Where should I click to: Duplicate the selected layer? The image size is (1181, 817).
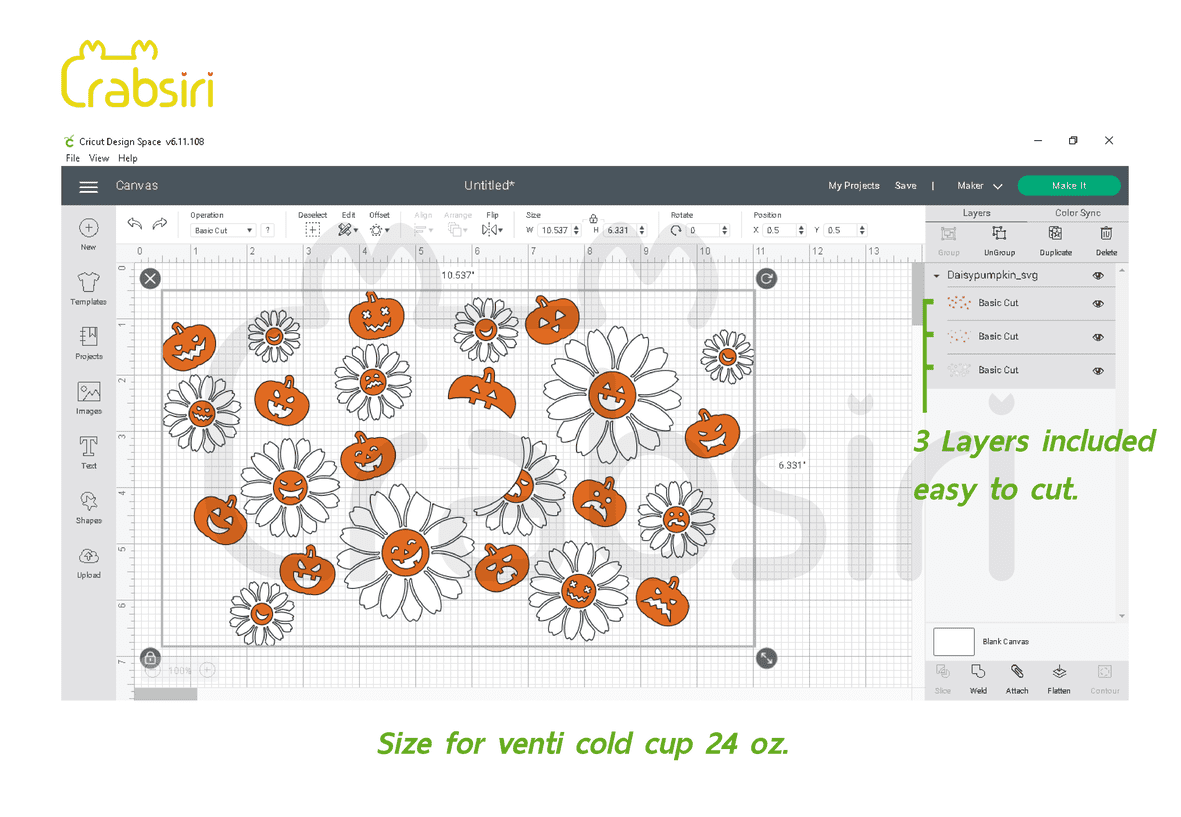pyautogui.click(x=1054, y=238)
